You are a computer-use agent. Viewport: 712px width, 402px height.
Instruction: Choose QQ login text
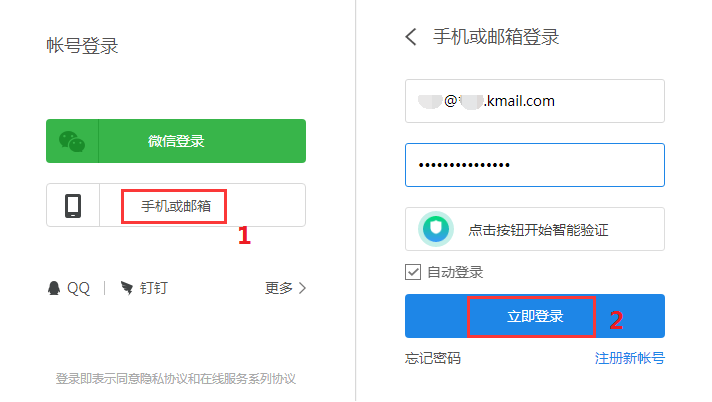(79, 288)
